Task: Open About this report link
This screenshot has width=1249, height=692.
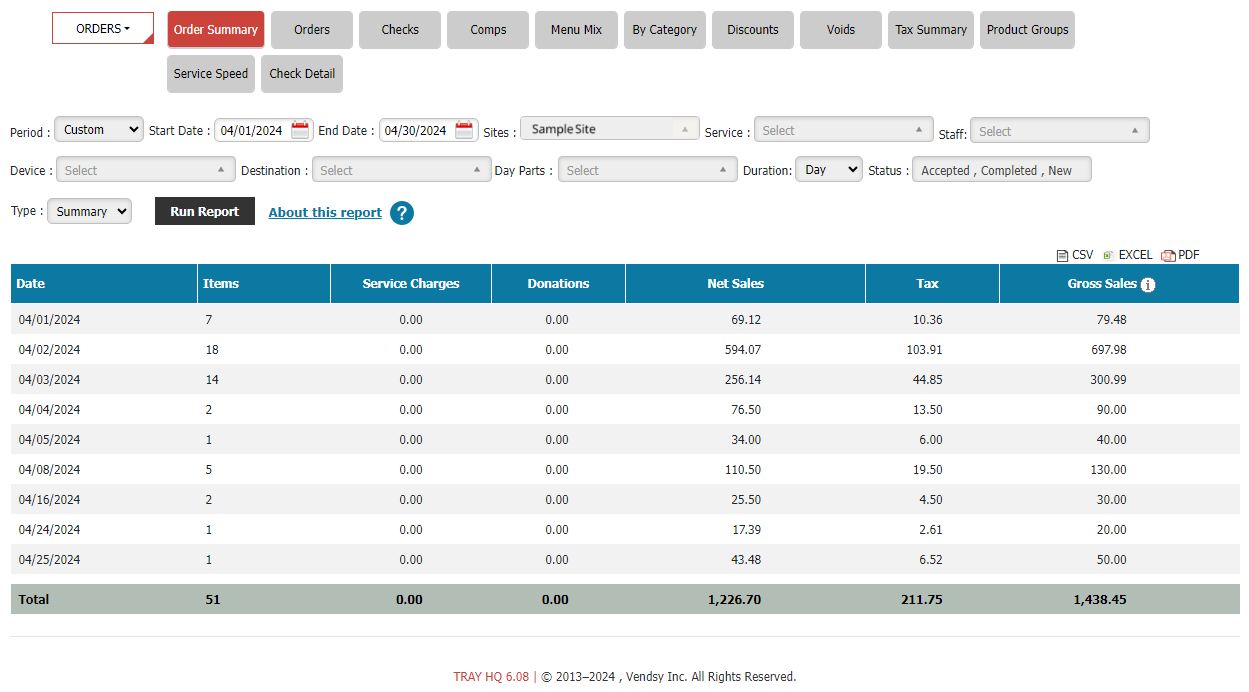Action: coord(325,212)
